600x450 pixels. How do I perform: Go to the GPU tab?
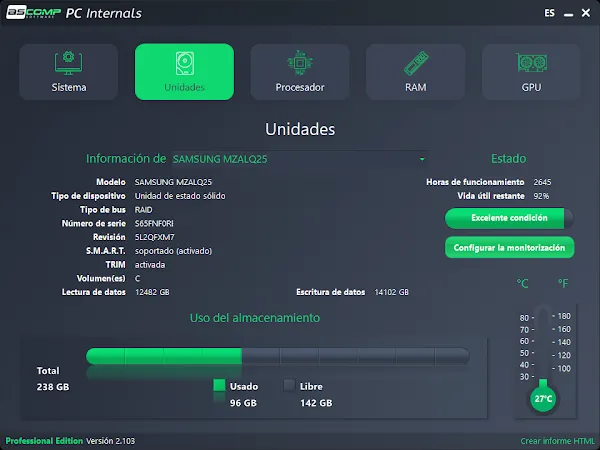(x=531, y=72)
